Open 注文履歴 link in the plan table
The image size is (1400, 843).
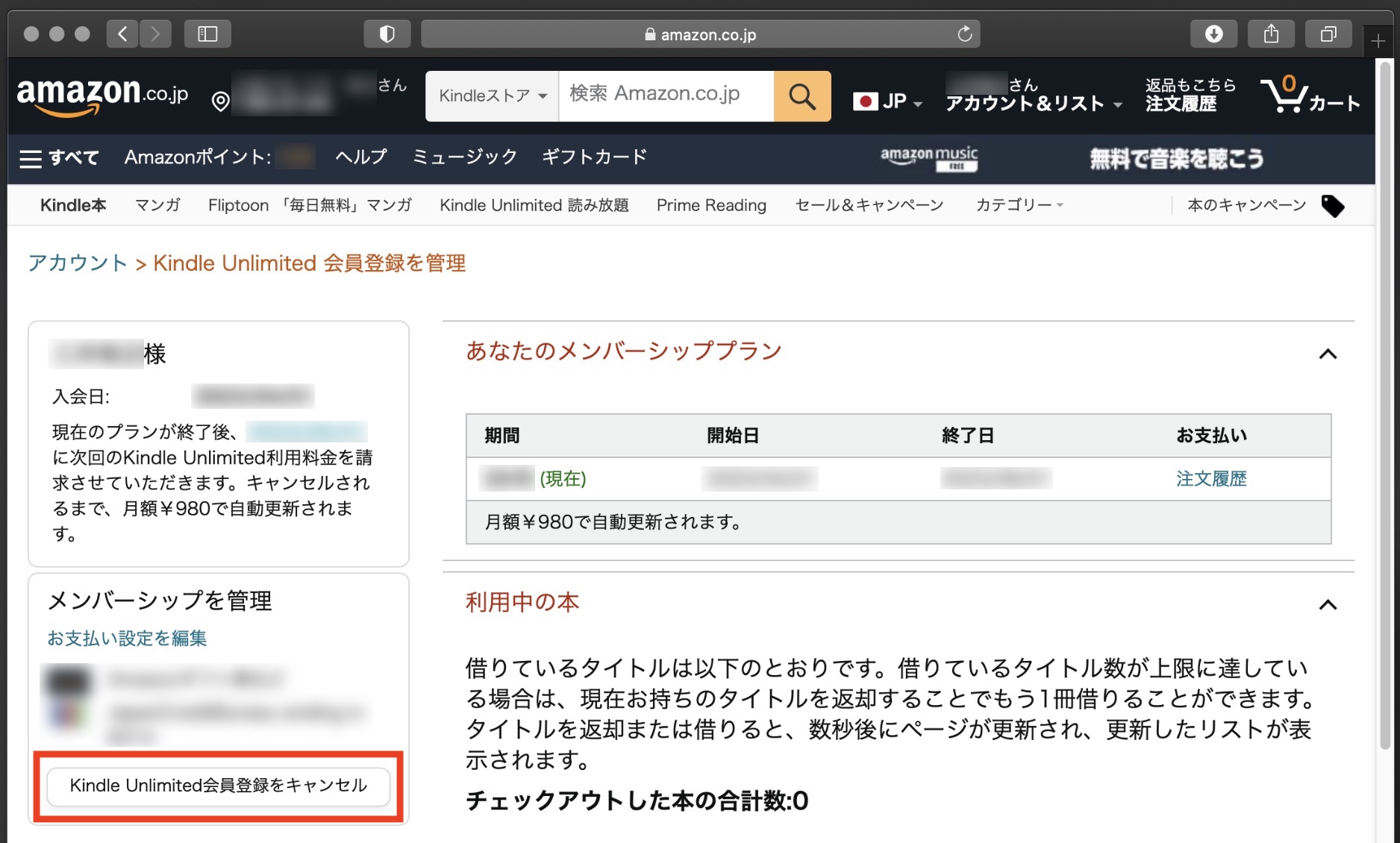pos(1211,479)
